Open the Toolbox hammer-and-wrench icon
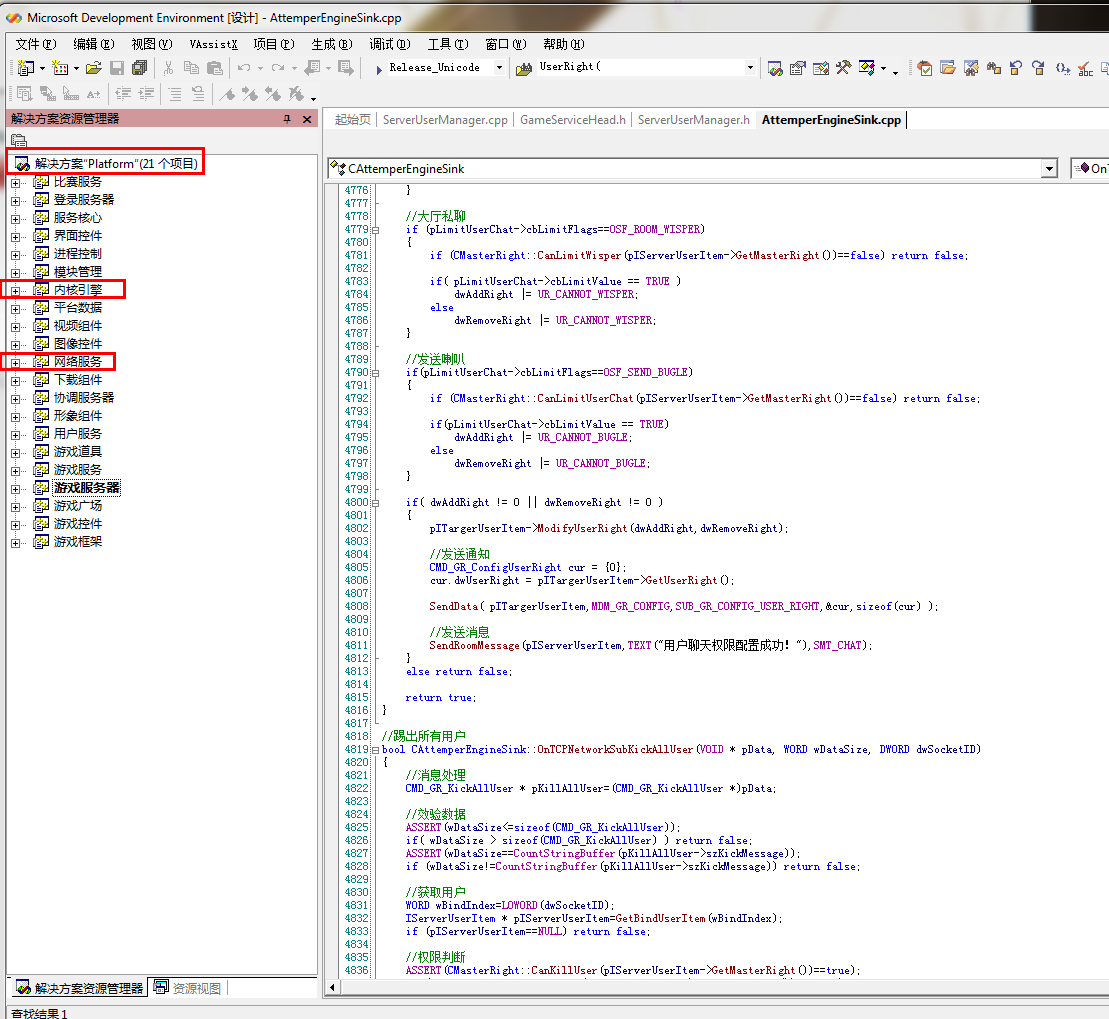This screenshot has width=1109, height=1019. click(x=843, y=68)
